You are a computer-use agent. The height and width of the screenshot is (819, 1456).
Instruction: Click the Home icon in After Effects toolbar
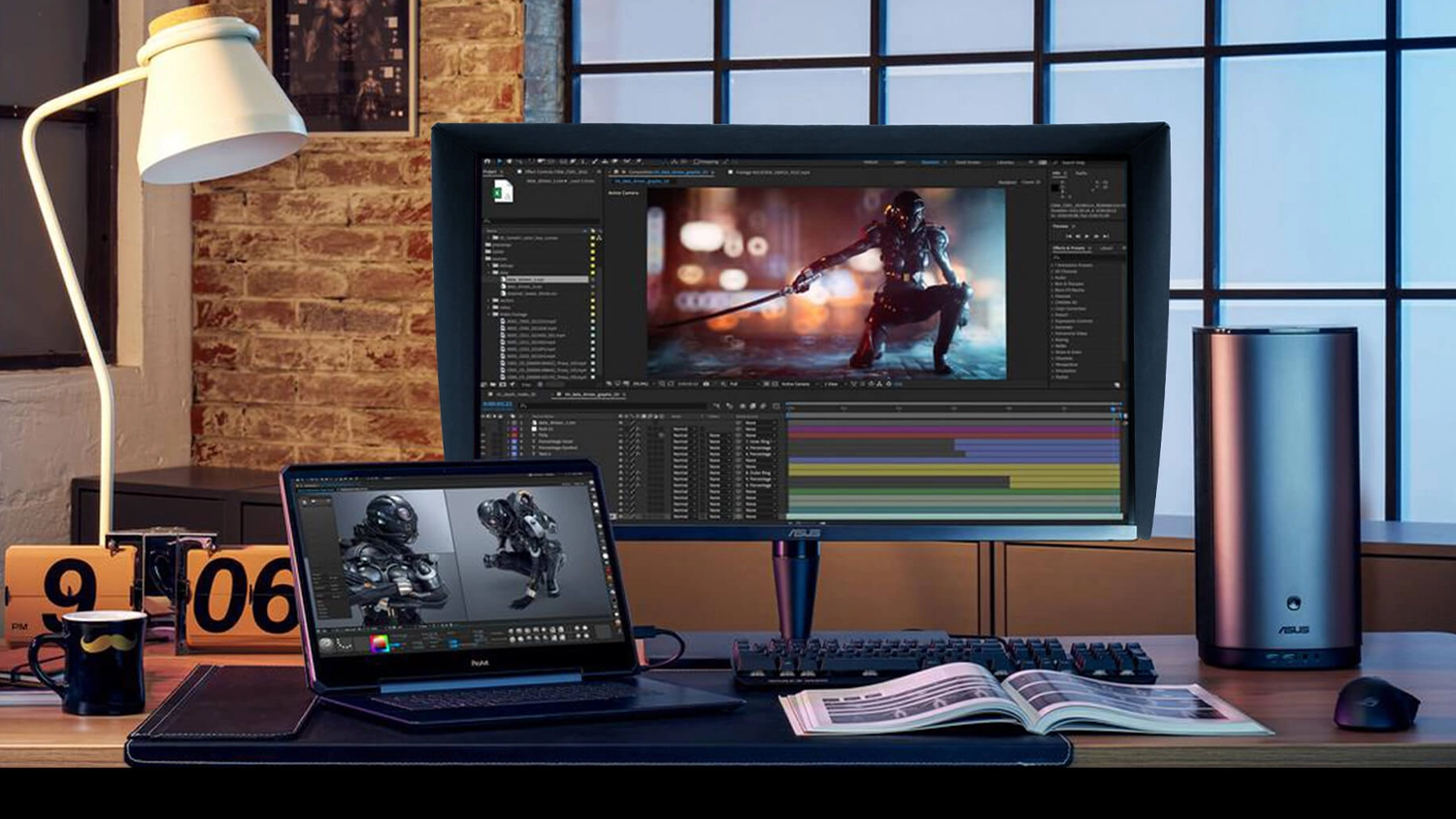(487, 162)
